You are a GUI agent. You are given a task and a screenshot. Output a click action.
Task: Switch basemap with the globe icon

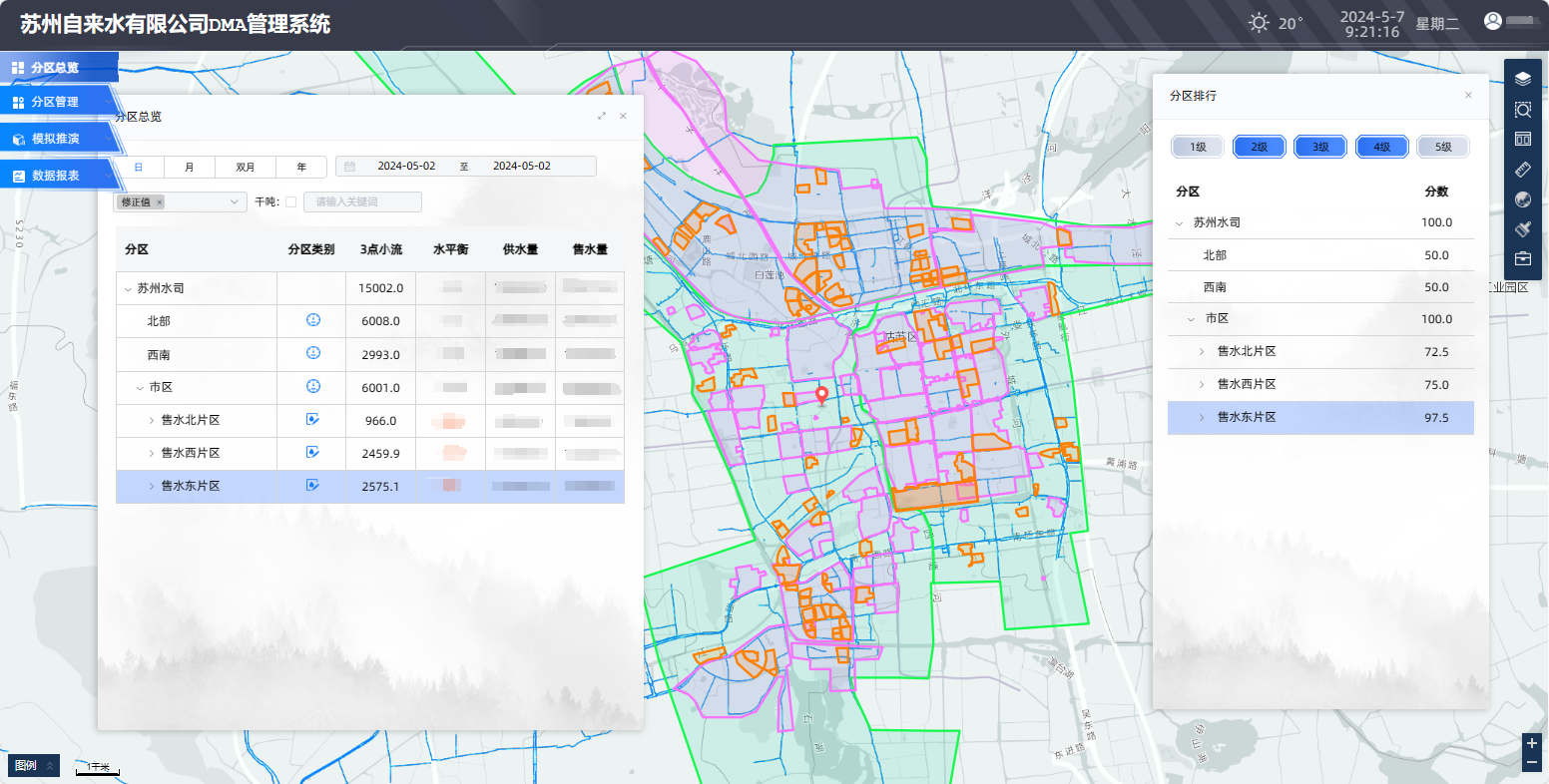pos(1523,199)
